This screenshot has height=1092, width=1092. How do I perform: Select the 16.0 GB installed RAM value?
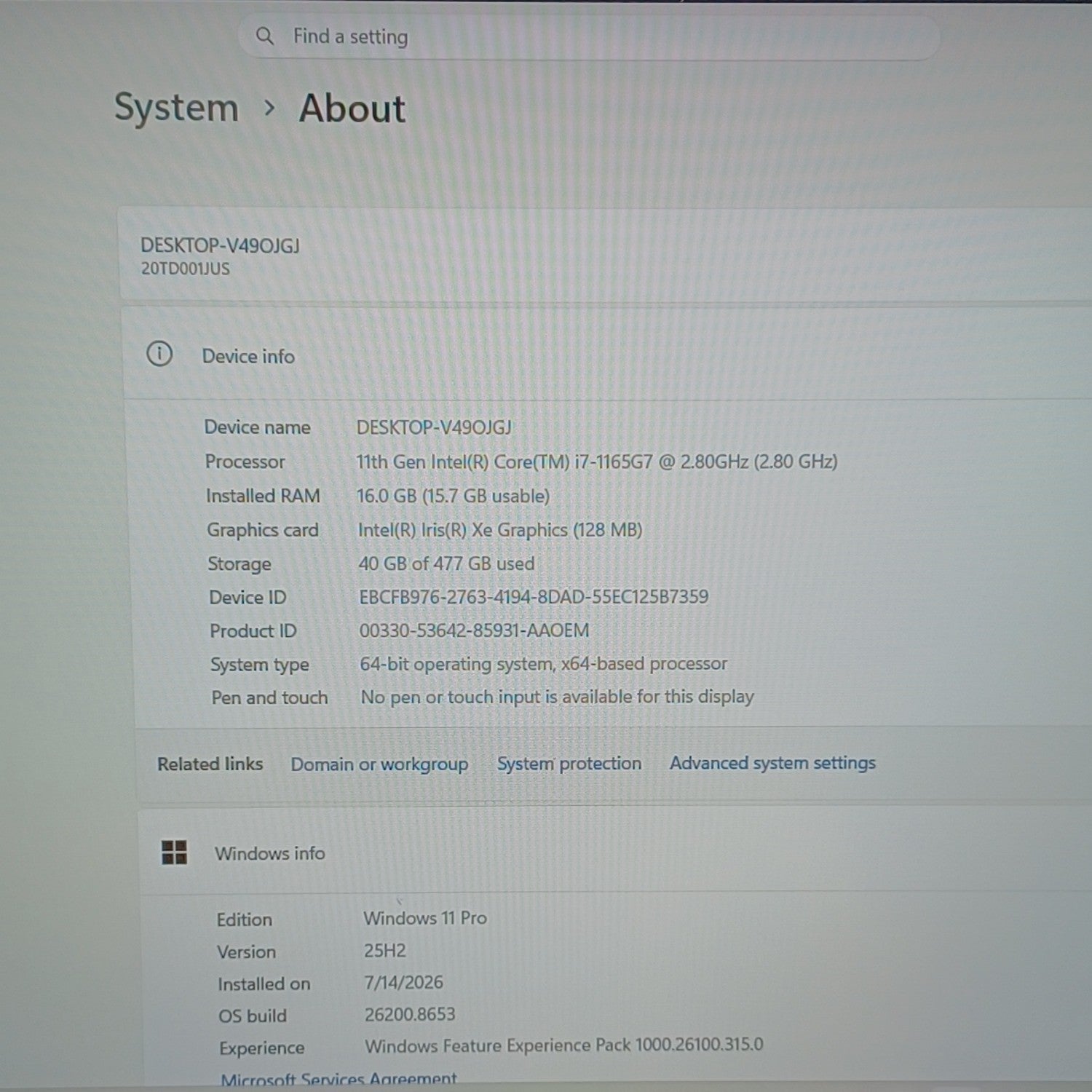pyautogui.click(x=453, y=496)
